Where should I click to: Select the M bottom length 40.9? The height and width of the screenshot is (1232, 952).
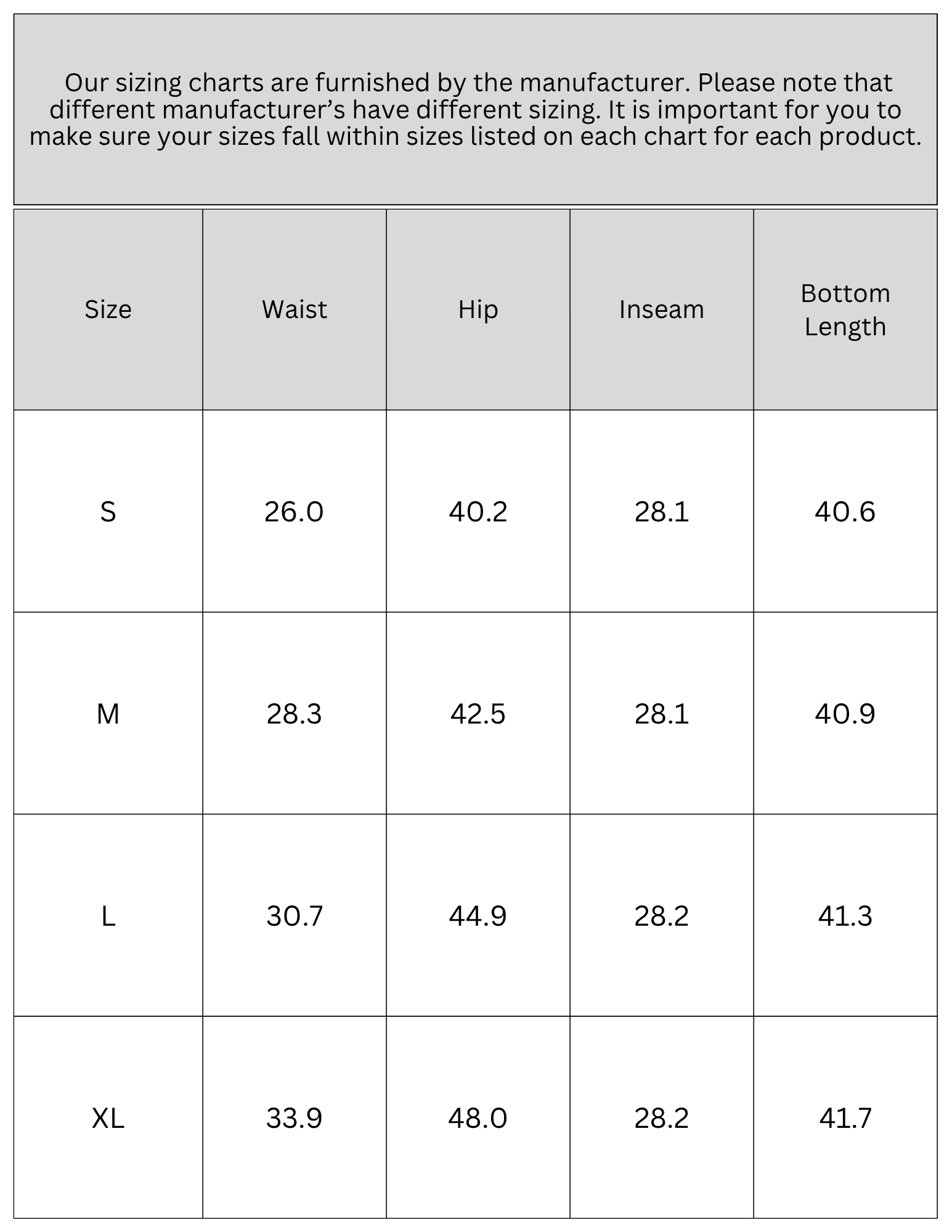point(845,714)
